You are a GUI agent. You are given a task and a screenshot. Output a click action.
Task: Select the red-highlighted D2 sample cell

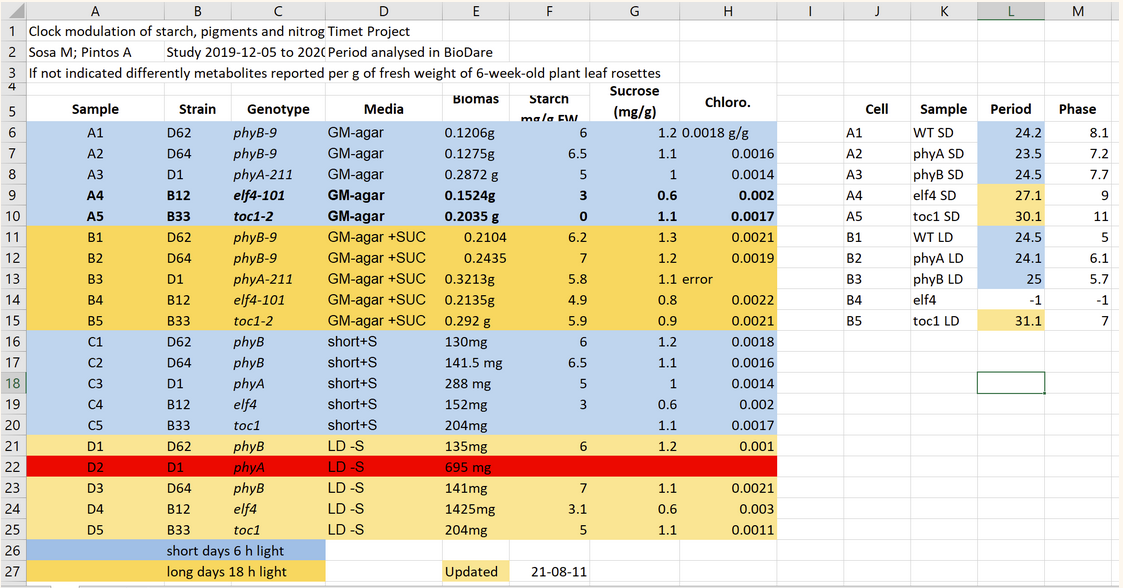click(x=95, y=467)
